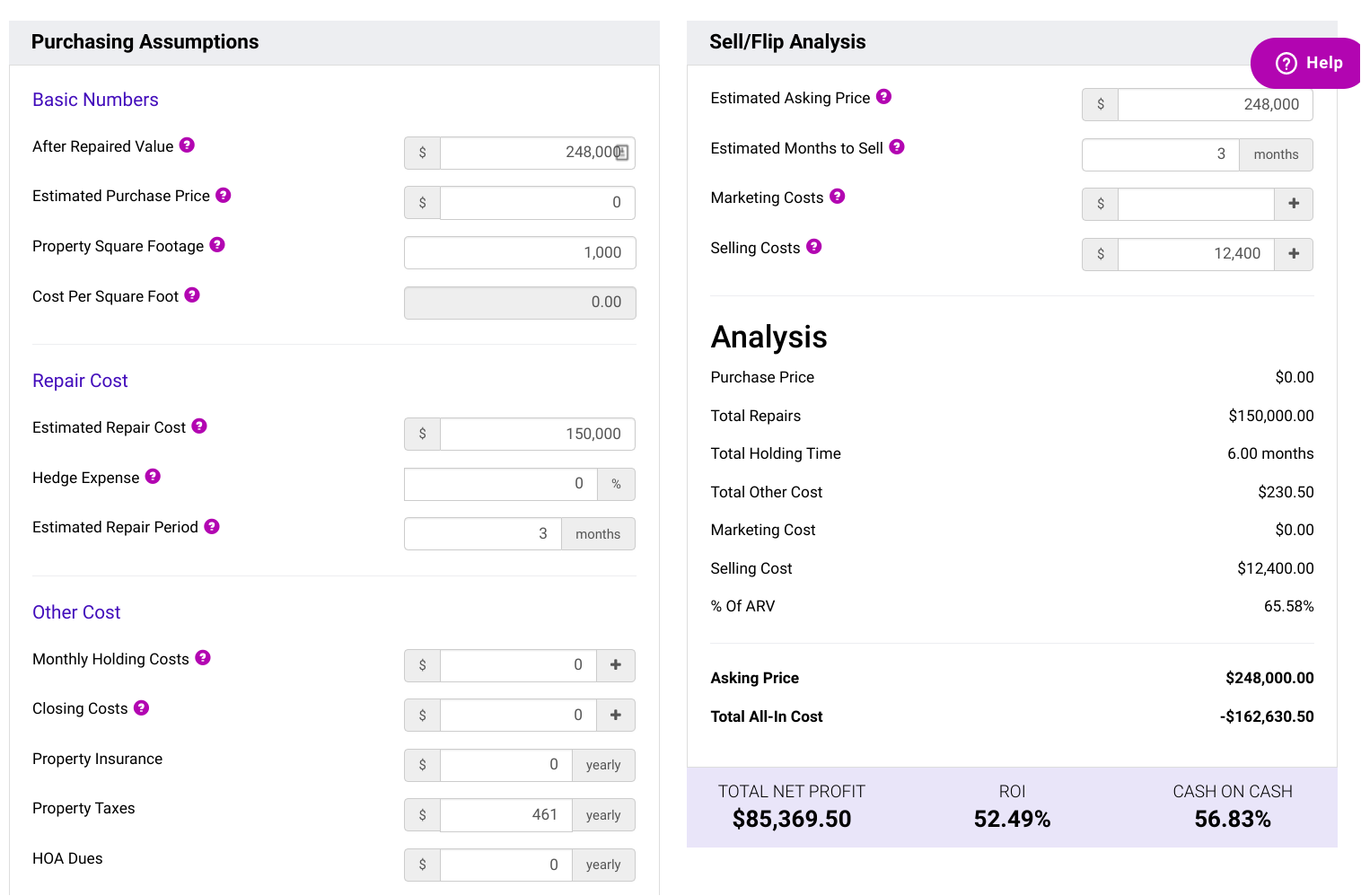
Task: Select the Estimated Repair Period input
Action: [483, 534]
